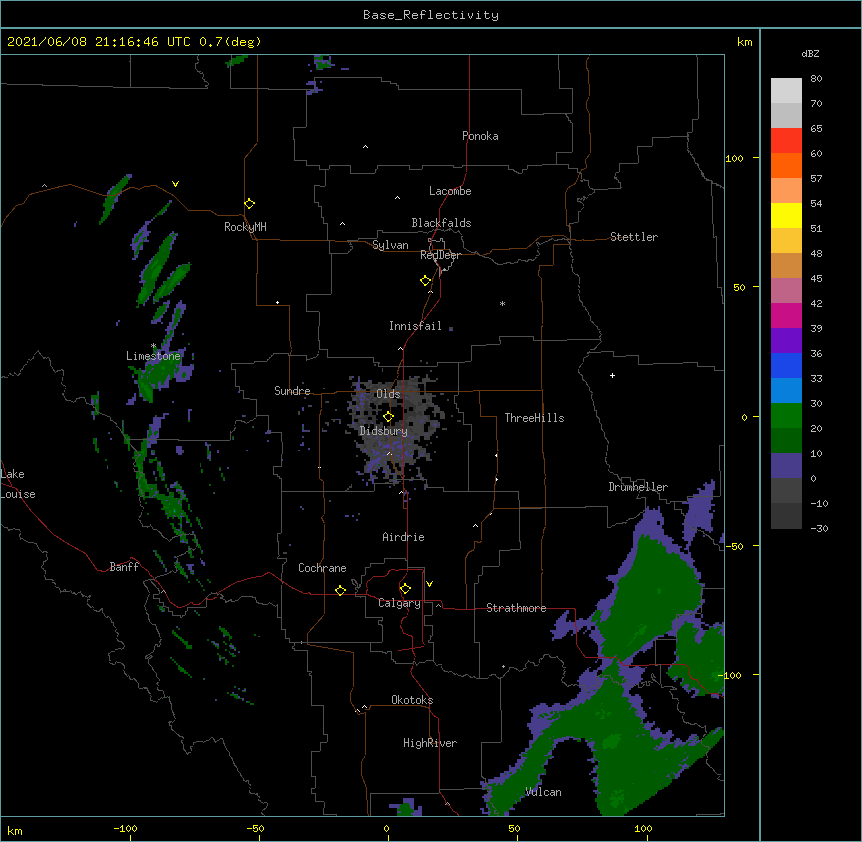Click the RedDeer city label
Screen dimensions: 862x842
tap(440, 255)
